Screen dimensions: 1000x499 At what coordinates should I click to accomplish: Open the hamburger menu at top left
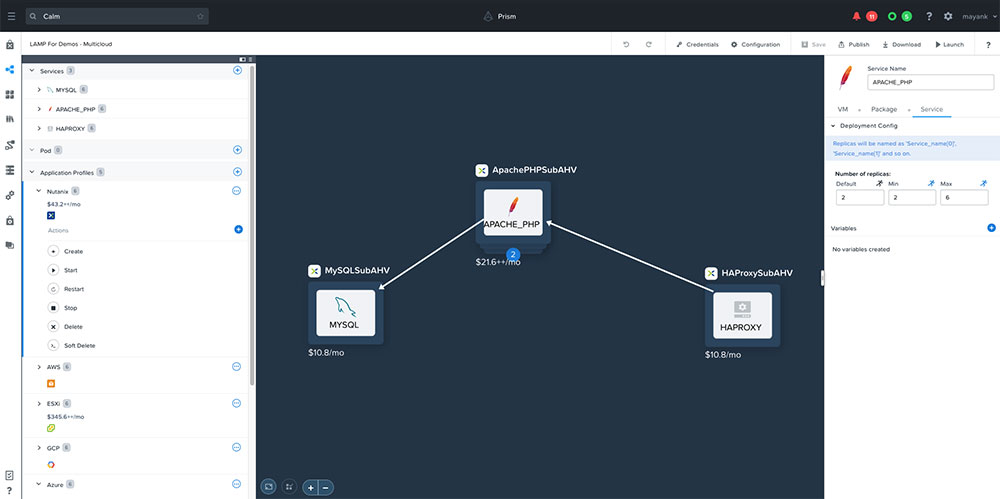point(11,16)
